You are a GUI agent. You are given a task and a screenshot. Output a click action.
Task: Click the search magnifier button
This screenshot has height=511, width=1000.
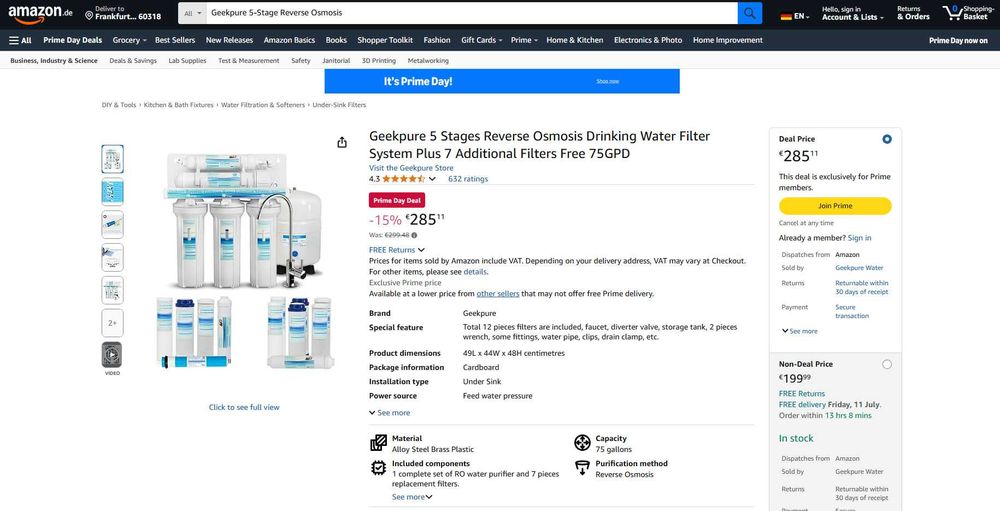point(750,13)
